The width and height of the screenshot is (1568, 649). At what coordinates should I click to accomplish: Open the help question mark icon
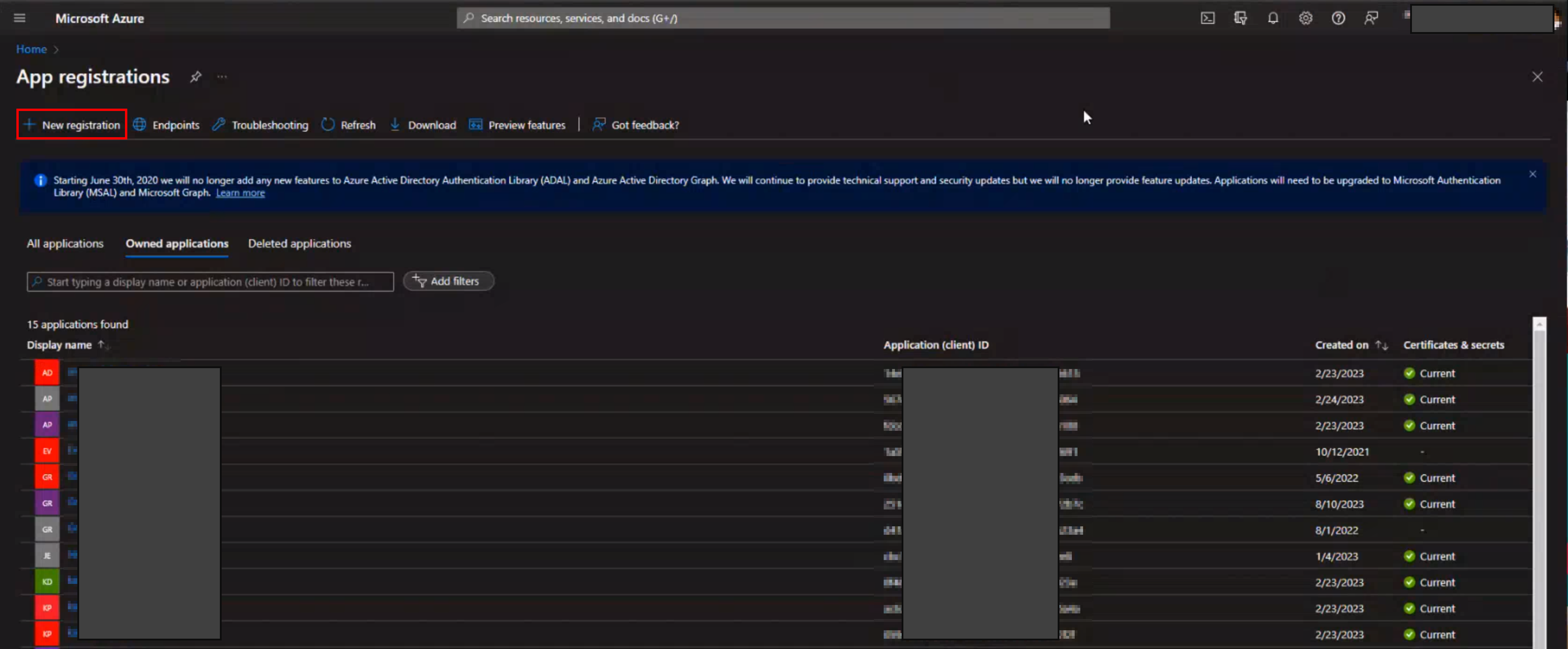[x=1338, y=18]
